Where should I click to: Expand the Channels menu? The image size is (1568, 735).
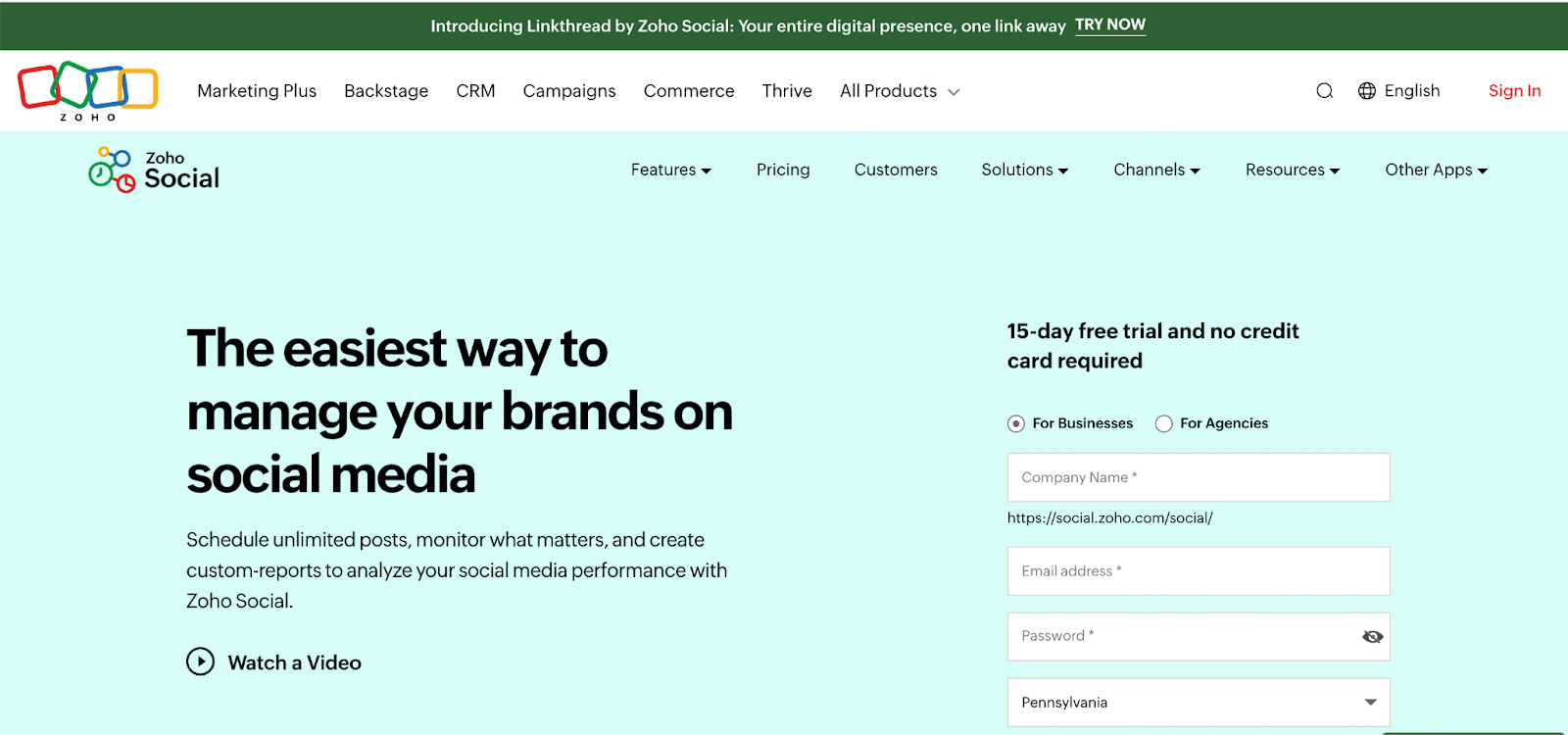[x=1156, y=170]
